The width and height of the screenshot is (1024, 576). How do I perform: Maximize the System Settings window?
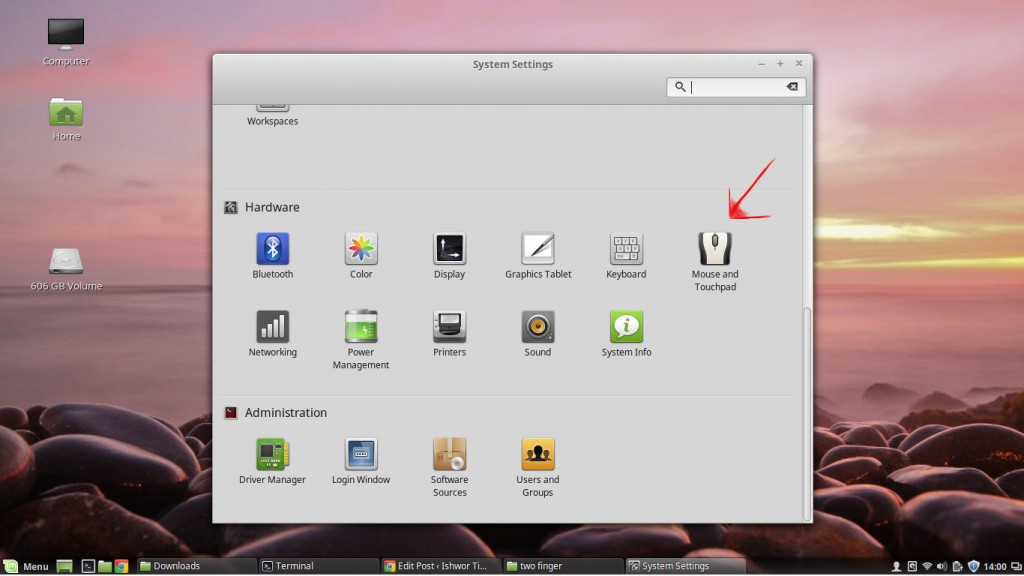[780, 64]
